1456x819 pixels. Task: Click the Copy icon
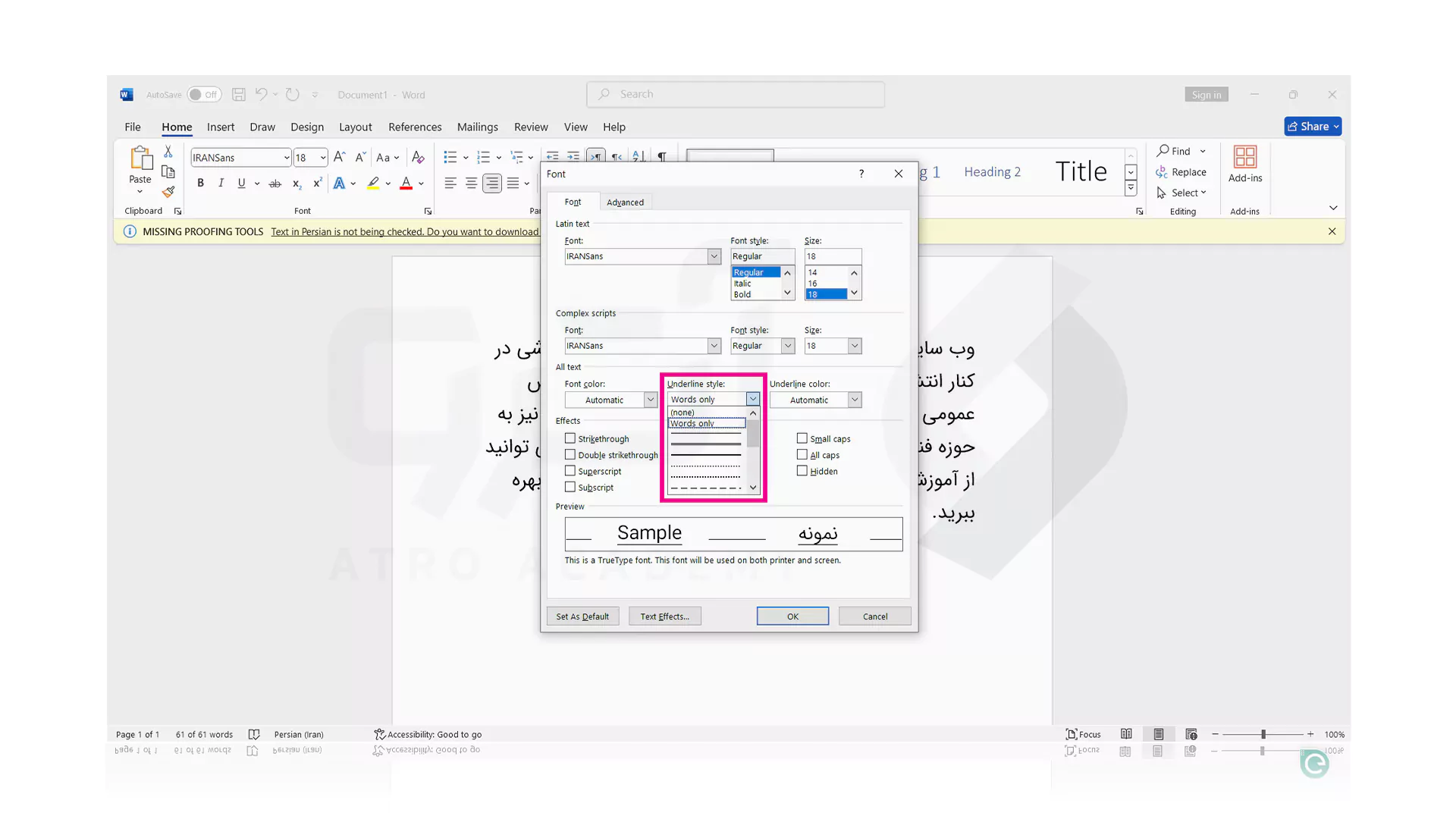tap(168, 172)
